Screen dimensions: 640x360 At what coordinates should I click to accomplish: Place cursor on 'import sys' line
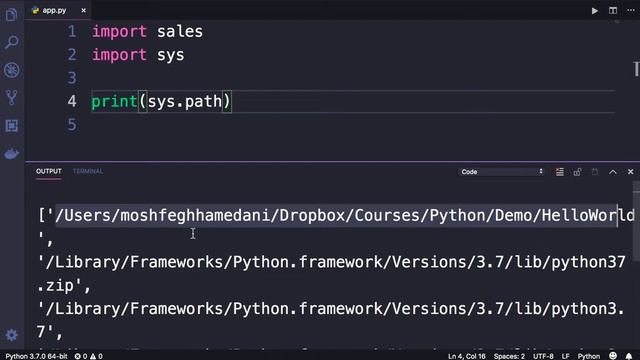coord(138,55)
